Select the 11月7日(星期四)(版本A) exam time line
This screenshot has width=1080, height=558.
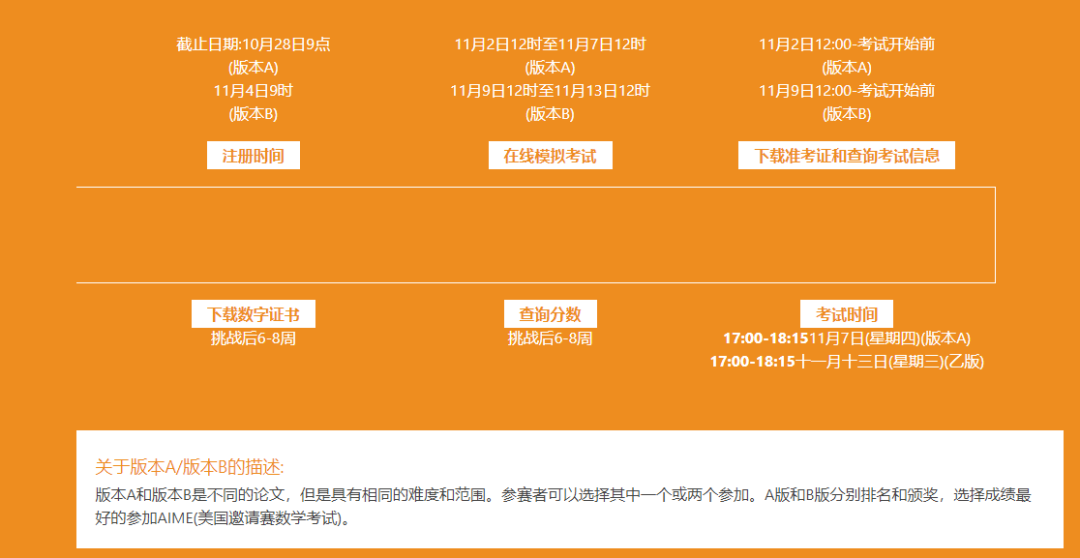pyautogui.click(x=847, y=339)
